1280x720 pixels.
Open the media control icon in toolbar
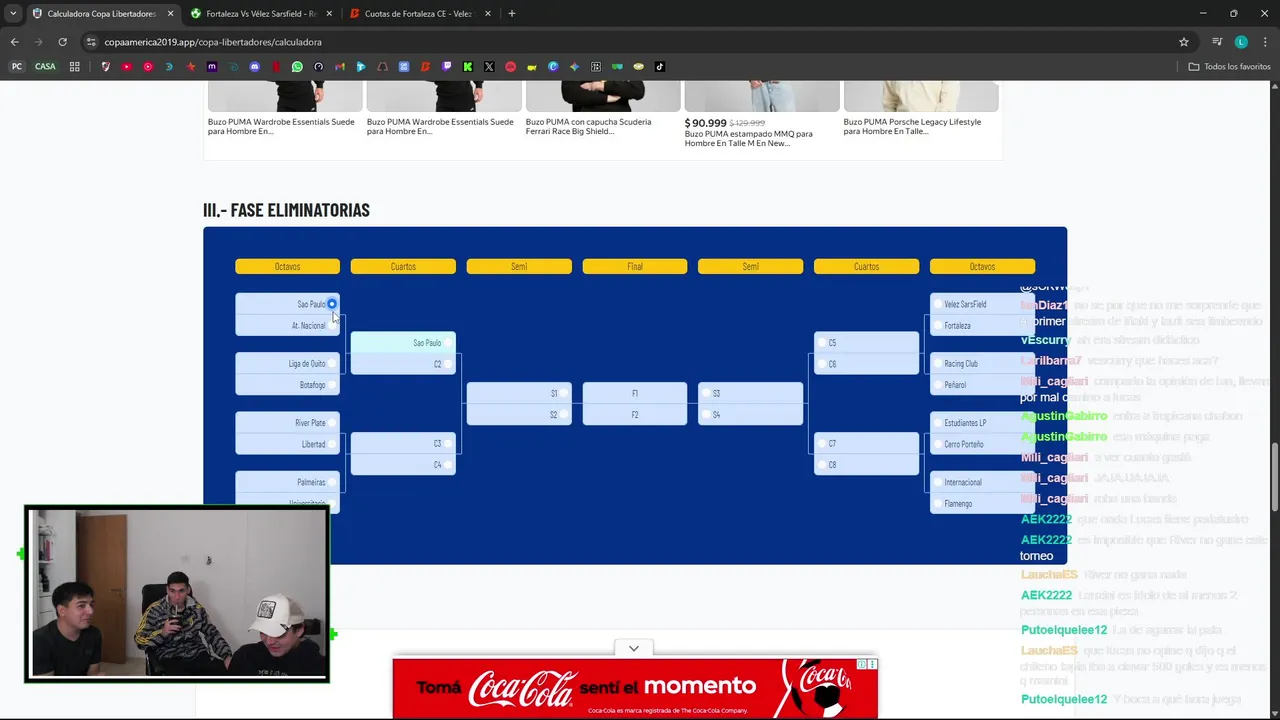click(1217, 42)
